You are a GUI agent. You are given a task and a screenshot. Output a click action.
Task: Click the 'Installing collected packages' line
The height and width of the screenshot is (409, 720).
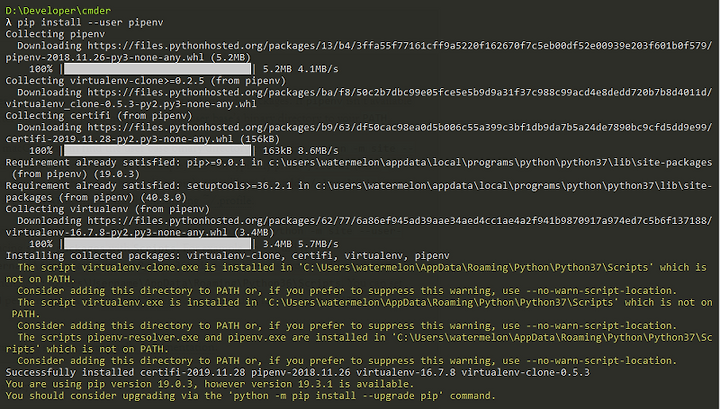point(227,256)
